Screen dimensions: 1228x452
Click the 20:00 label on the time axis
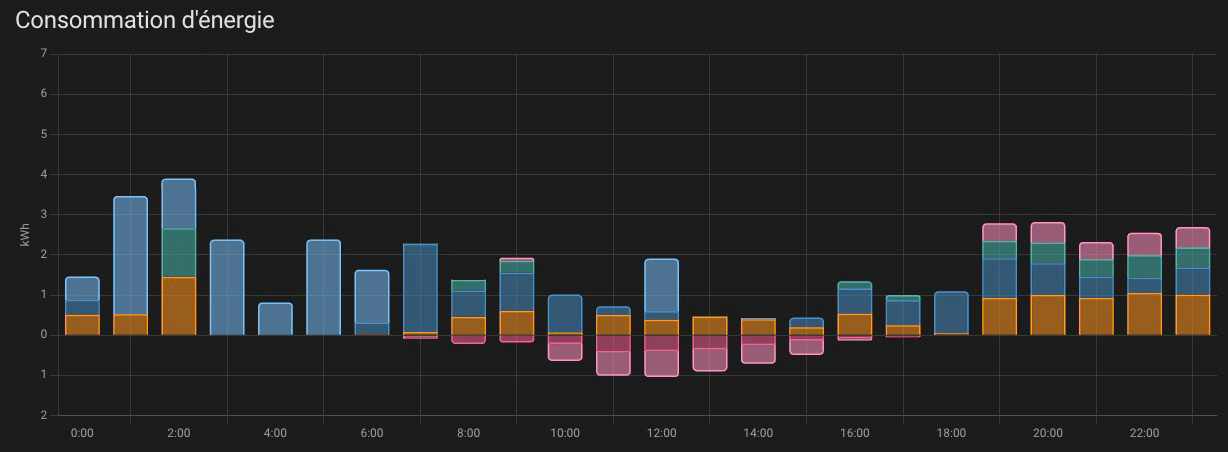point(1047,433)
